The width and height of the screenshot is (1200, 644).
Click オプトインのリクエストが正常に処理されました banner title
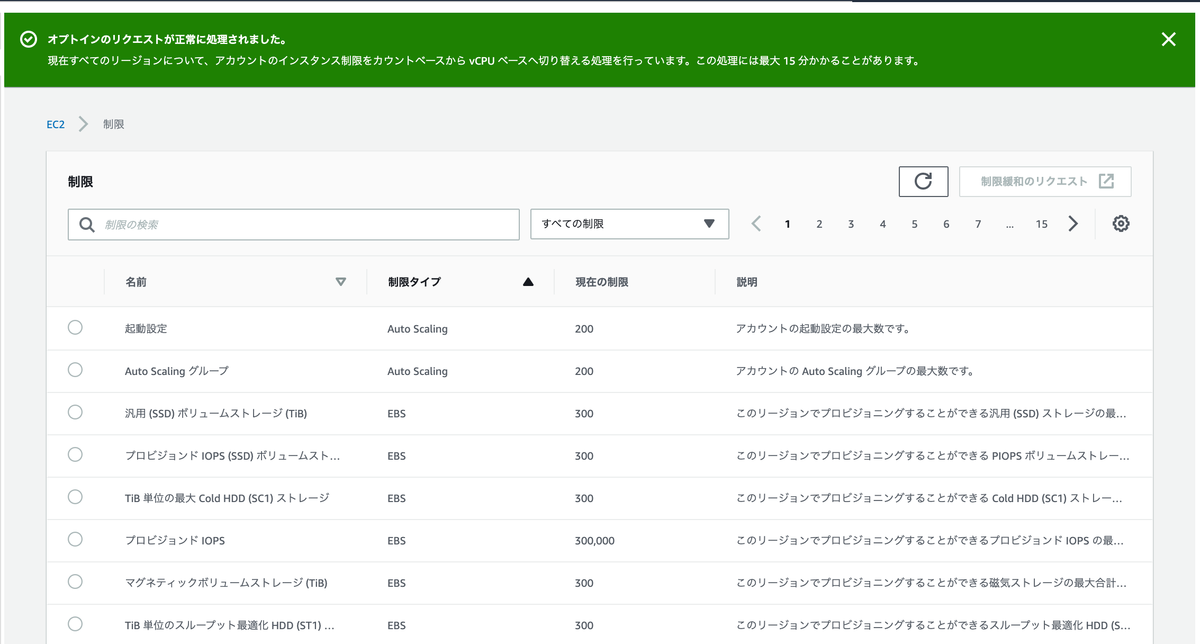(167, 39)
